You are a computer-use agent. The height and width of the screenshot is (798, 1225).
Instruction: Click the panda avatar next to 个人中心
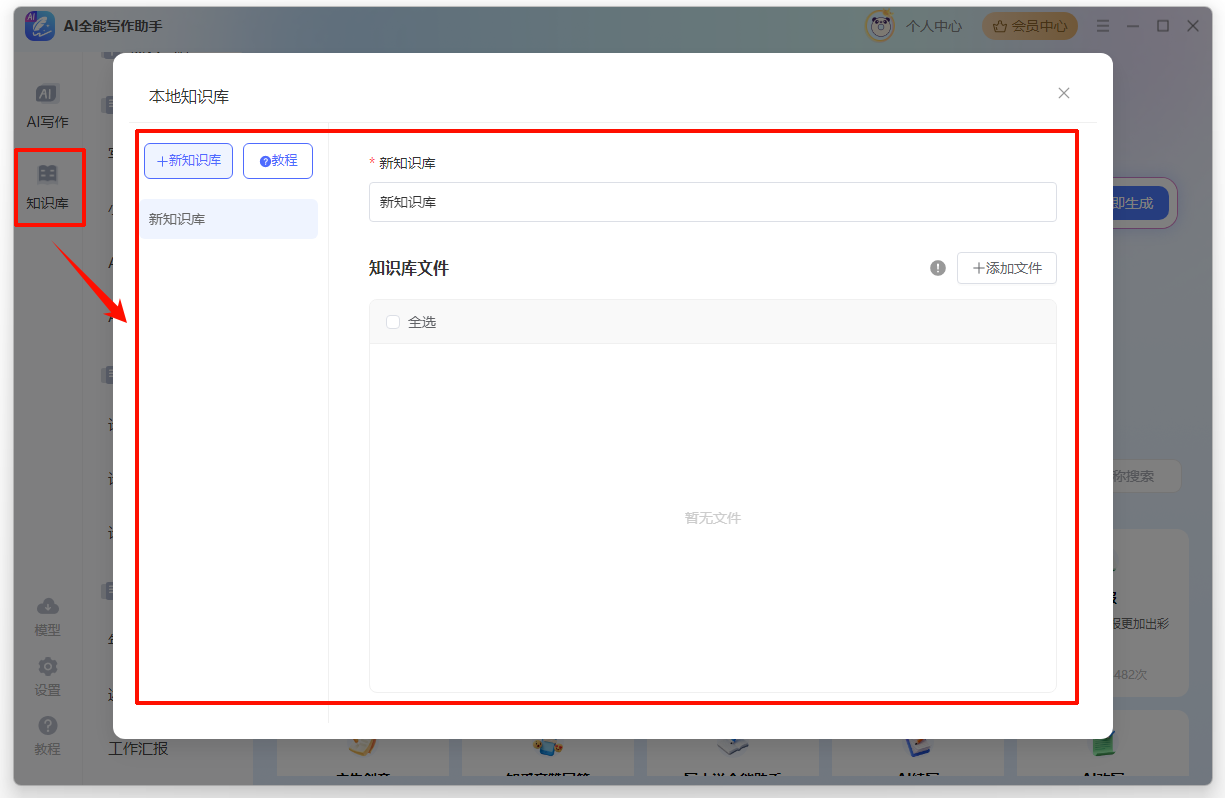click(878, 26)
